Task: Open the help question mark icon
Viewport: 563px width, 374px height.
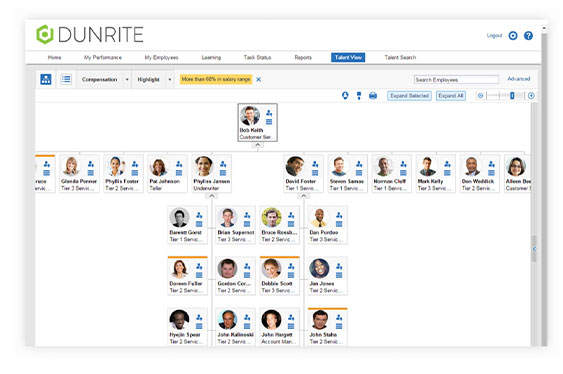Action: (528, 36)
